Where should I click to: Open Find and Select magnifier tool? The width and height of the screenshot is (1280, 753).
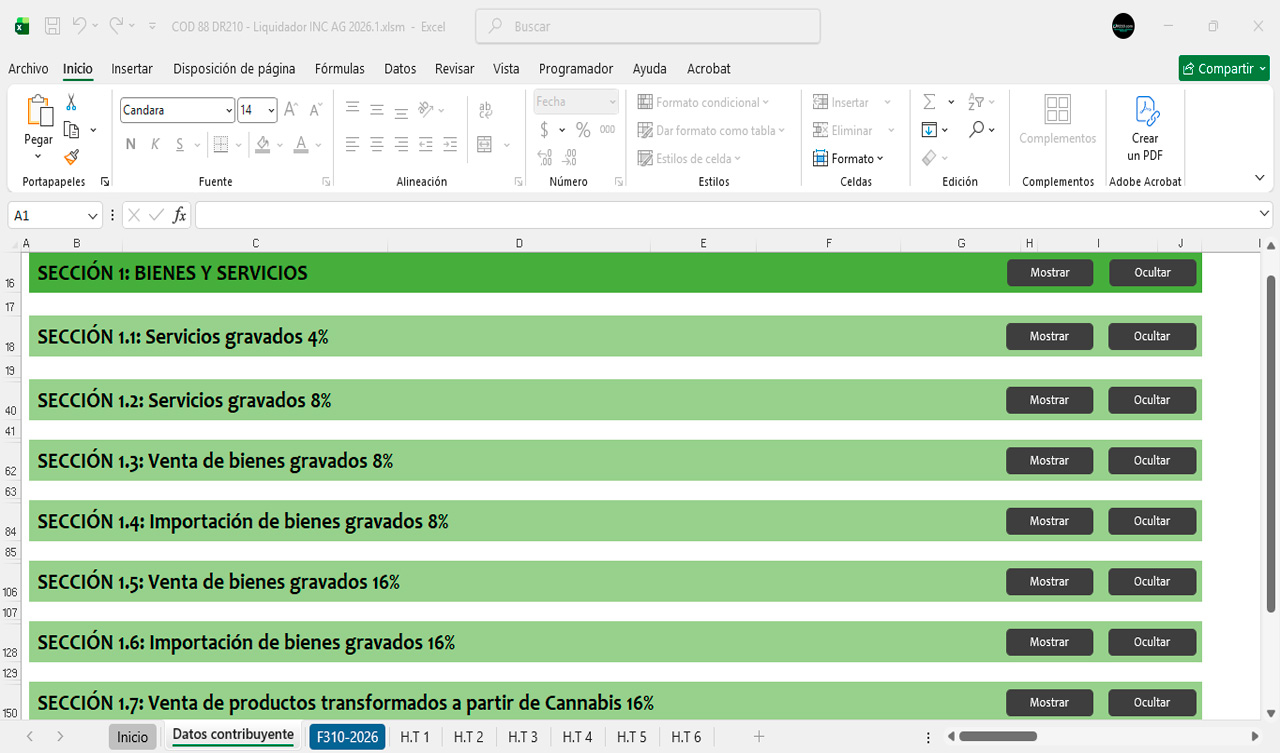976,130
